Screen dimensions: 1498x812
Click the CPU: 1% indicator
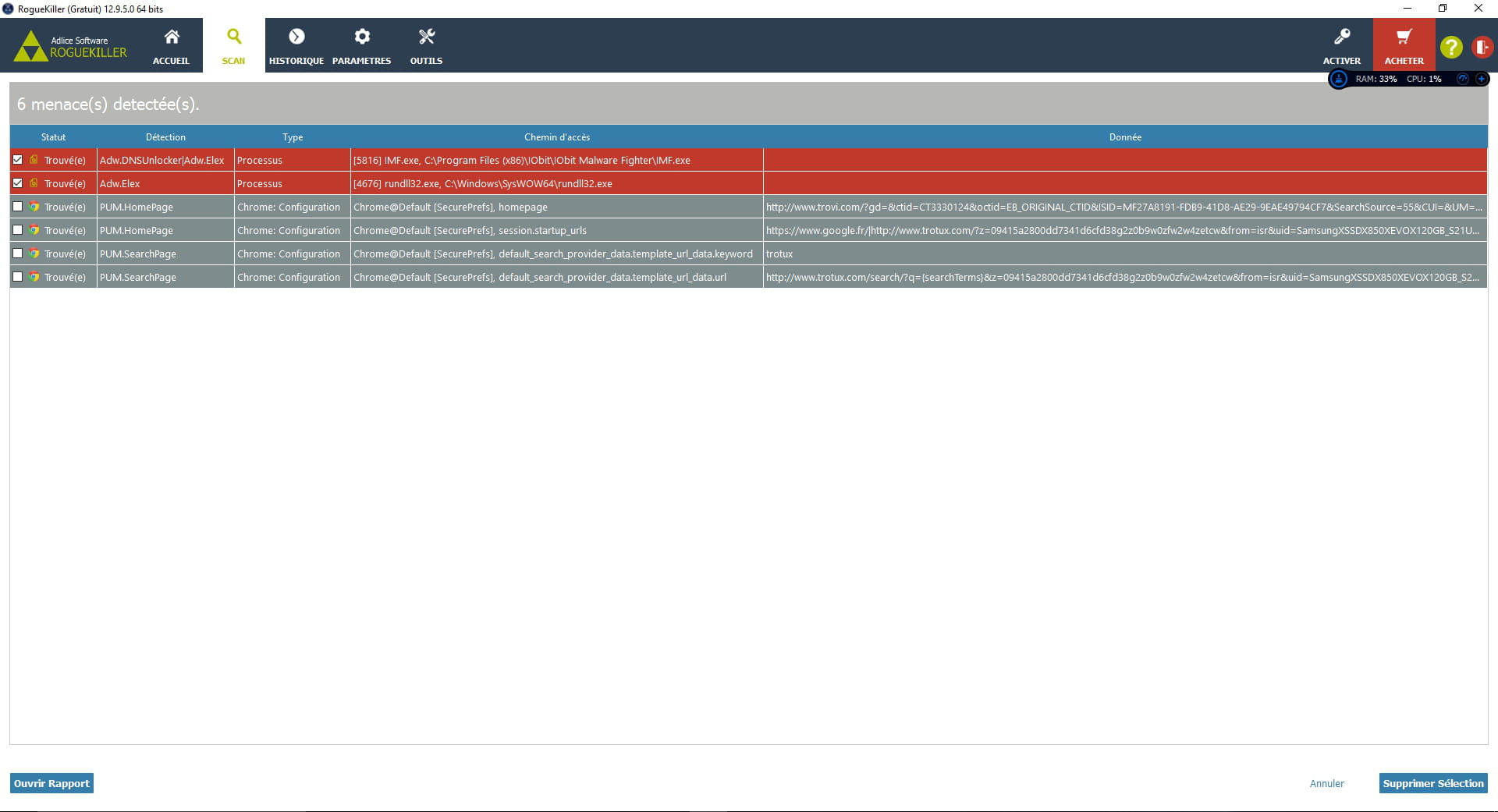(x=1424, y=79)
